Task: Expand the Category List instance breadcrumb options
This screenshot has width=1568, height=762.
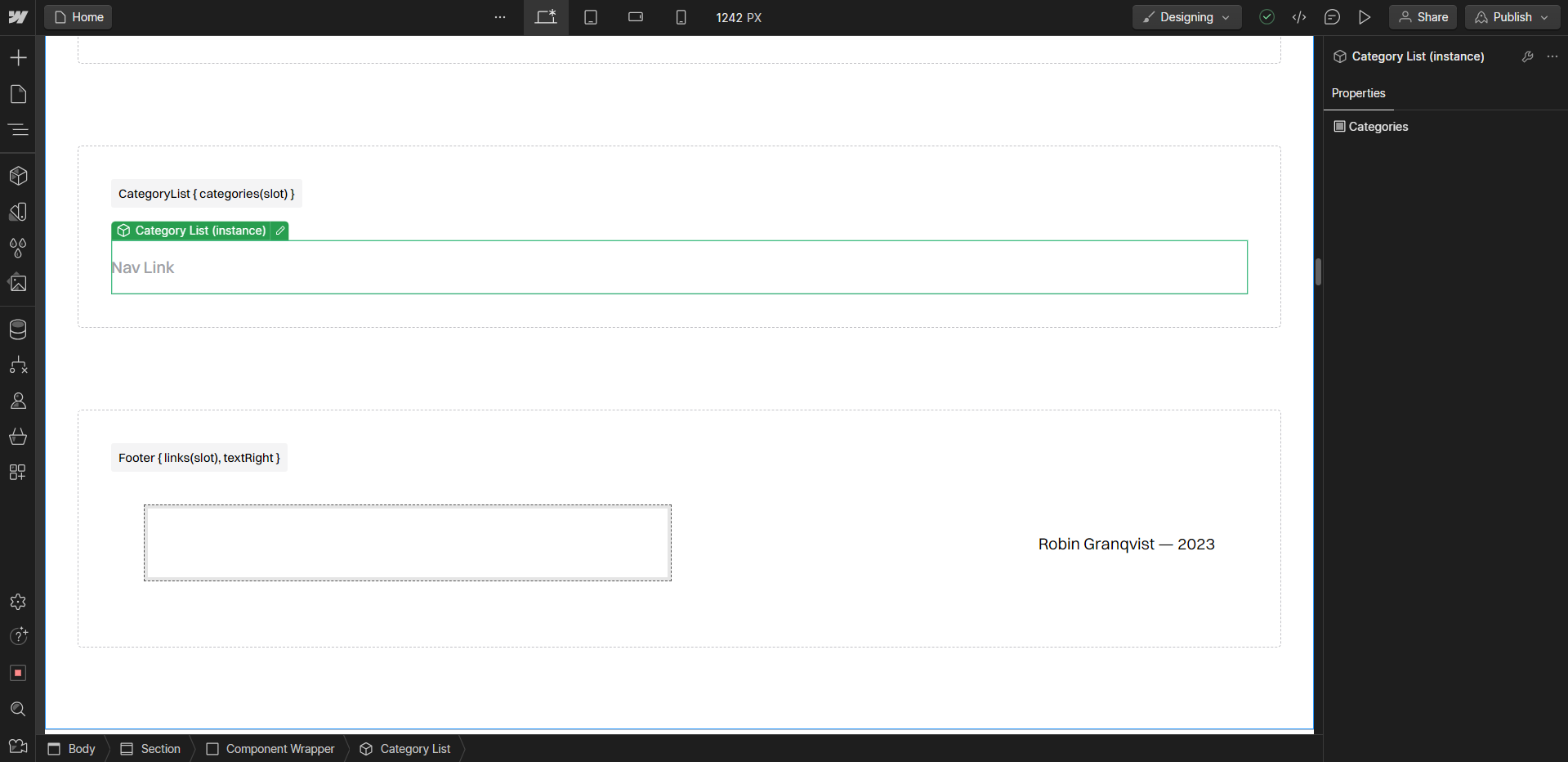Action: click(x=1553, y=56)
